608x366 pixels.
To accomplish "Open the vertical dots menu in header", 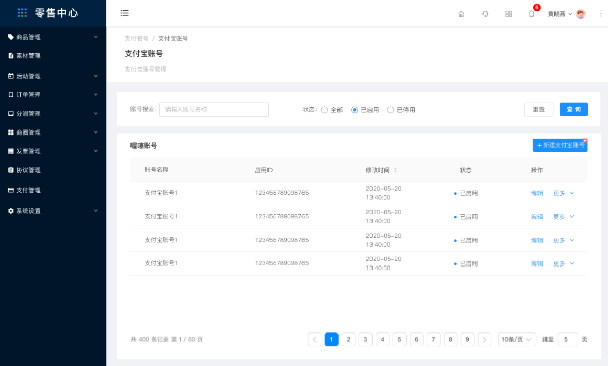I will [x=601, y=14].
